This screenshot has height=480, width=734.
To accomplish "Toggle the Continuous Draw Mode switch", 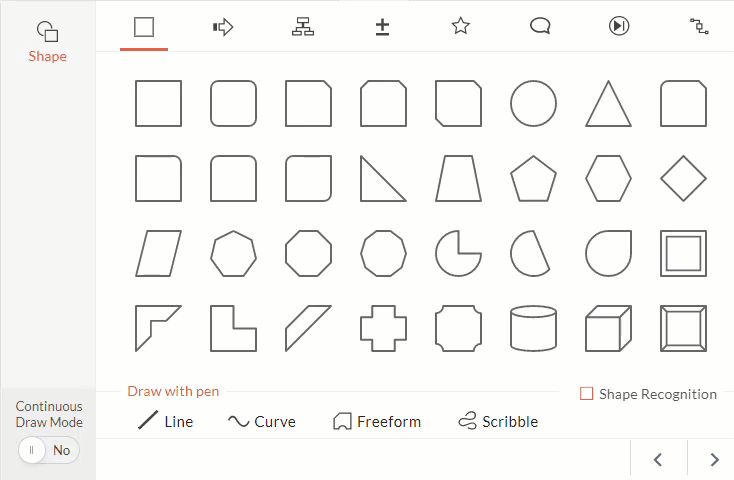I will (x=49, y=450).
